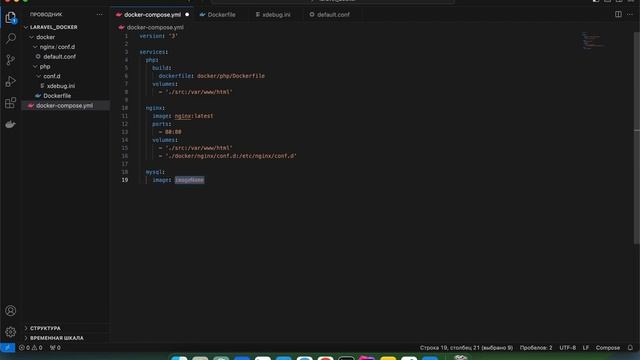This screenshot has width=640, height=360.
Task: Change file encoding UTF-8
Action: 567,348
